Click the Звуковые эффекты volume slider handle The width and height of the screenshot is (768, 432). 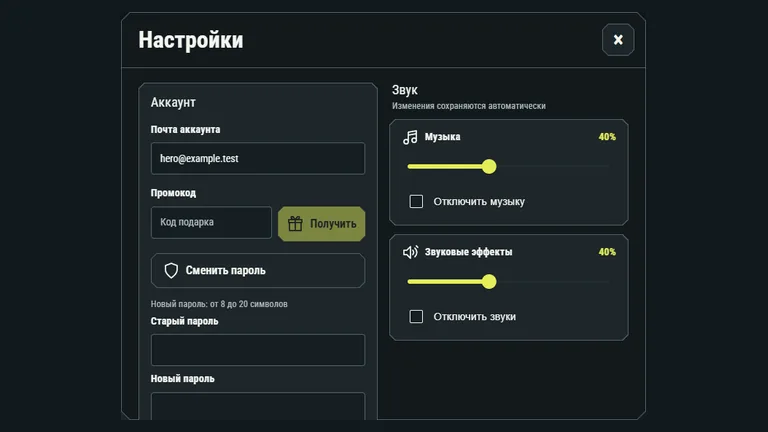(x=488, y=282)
